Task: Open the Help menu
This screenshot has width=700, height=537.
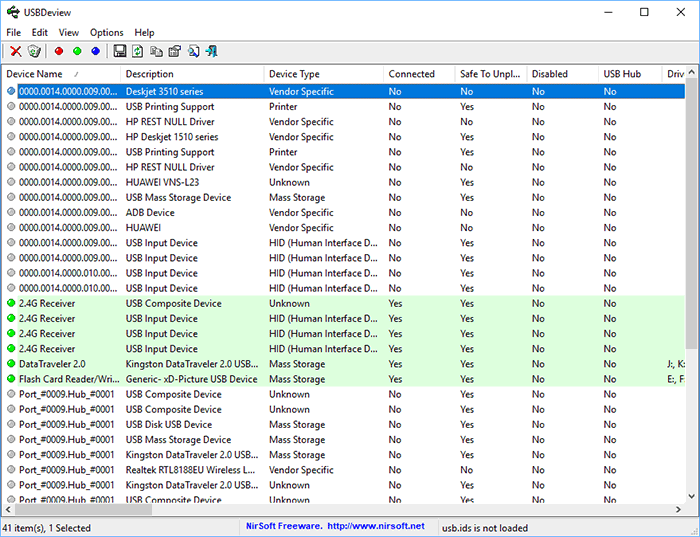Action: click(144, 32)
